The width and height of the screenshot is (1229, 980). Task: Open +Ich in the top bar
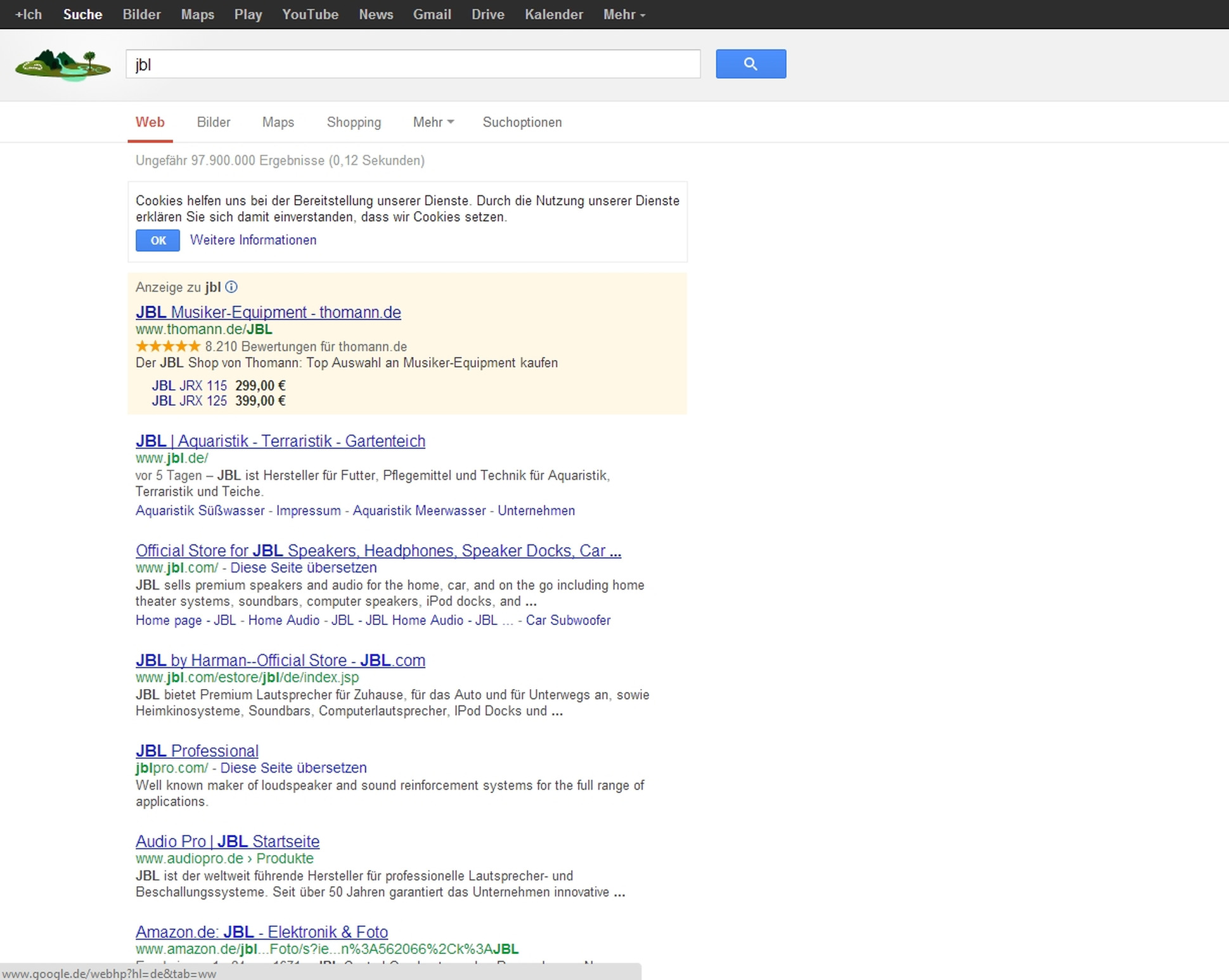(x=29, y=14)
